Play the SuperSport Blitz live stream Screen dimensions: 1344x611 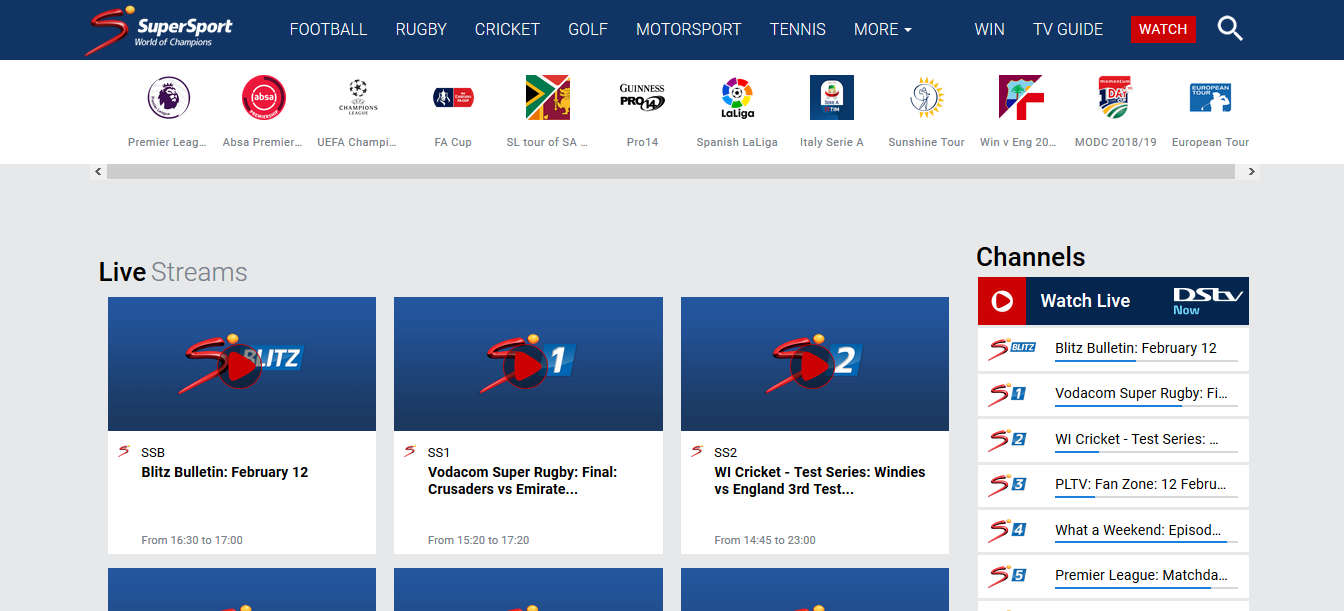tap(241, 367)
